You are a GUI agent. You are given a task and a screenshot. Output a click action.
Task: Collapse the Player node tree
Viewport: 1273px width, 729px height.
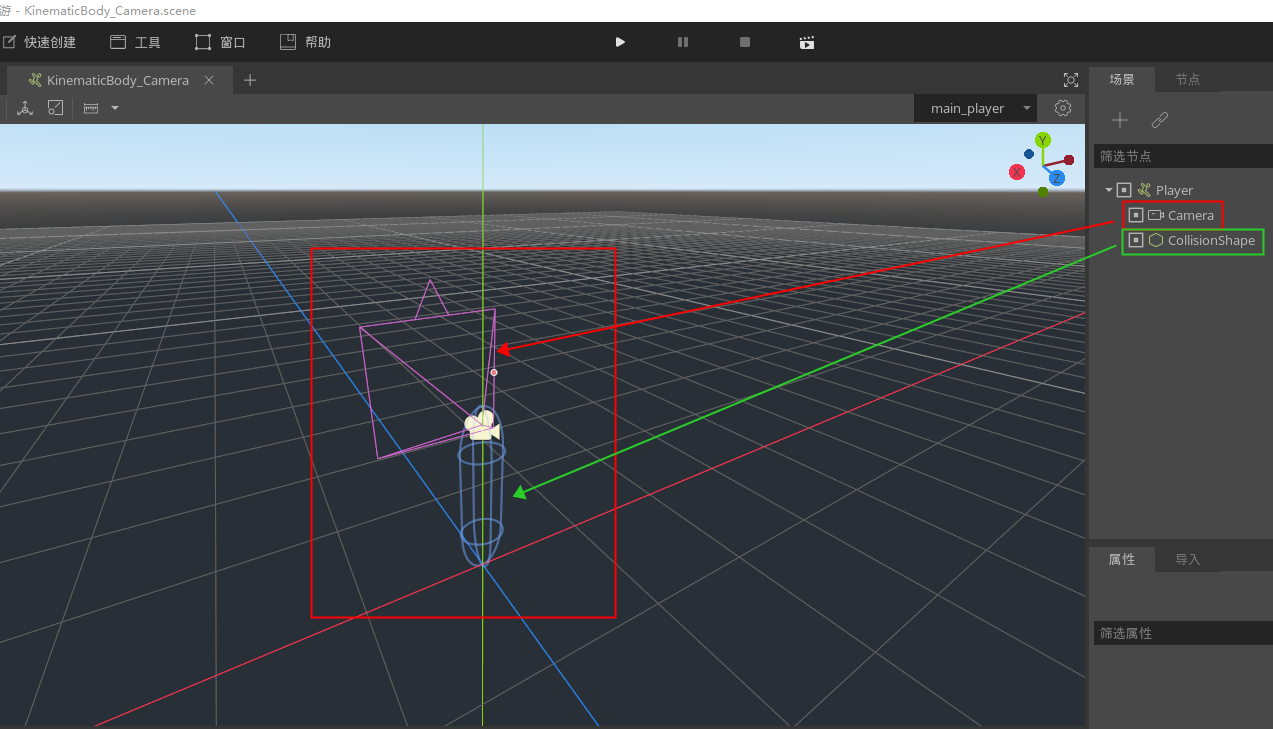[x=1109, y=190]
